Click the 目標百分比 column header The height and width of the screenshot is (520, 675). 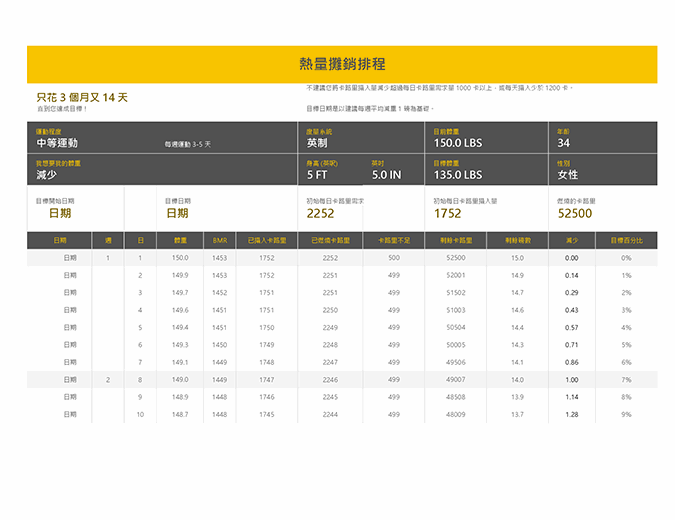[626, 241]
